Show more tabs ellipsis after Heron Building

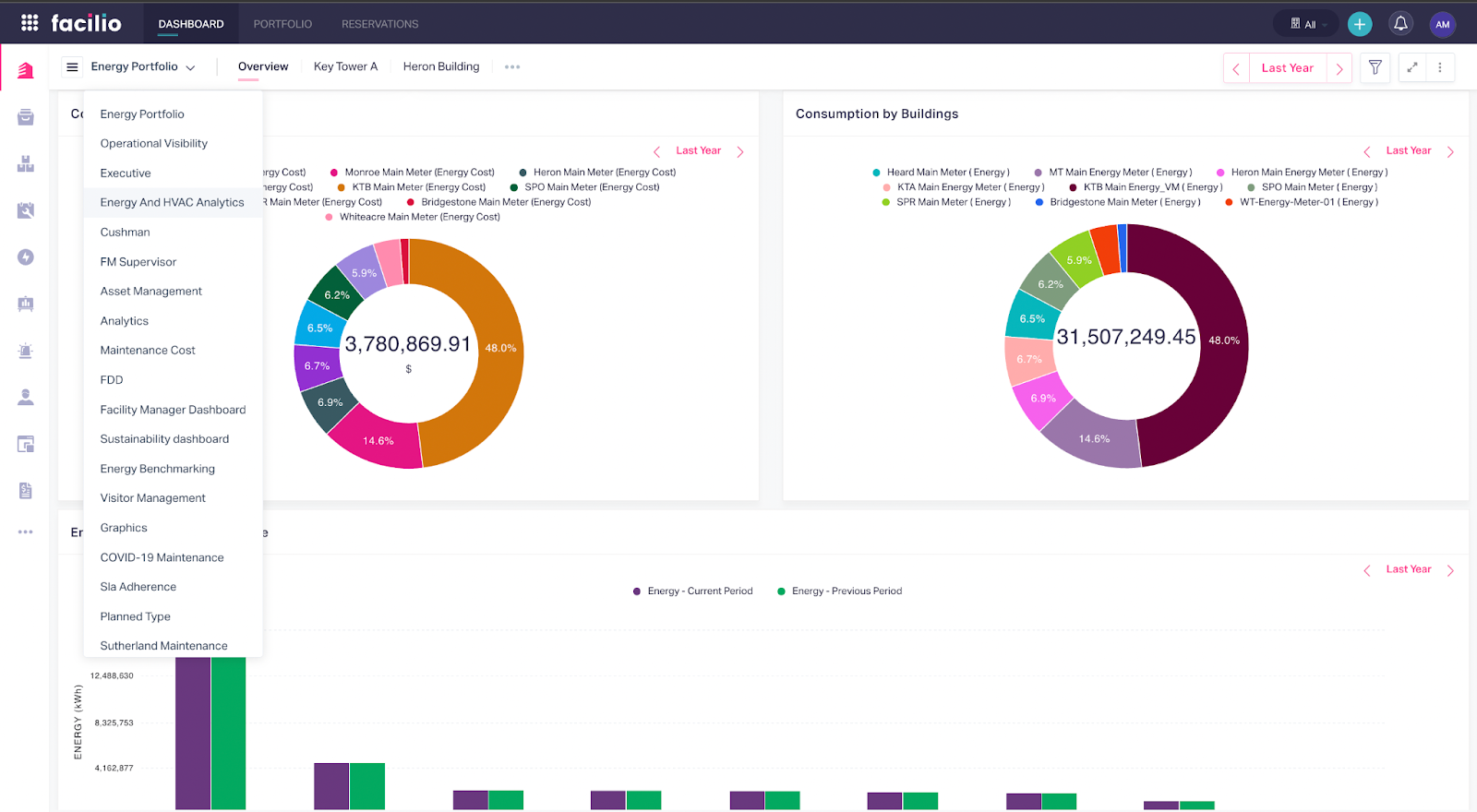coord(512,66)
